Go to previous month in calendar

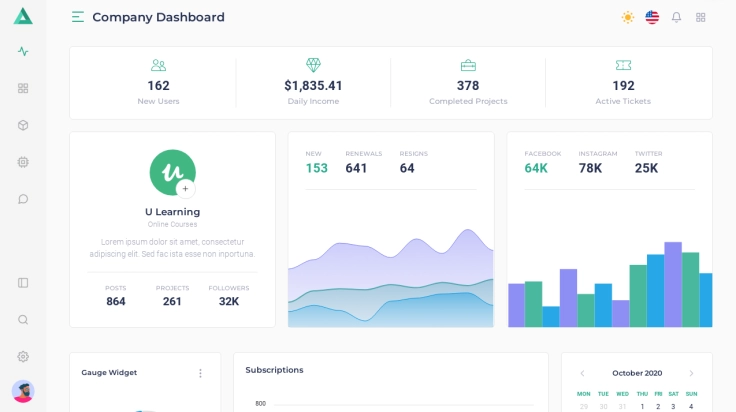click(x=583, y=373)
